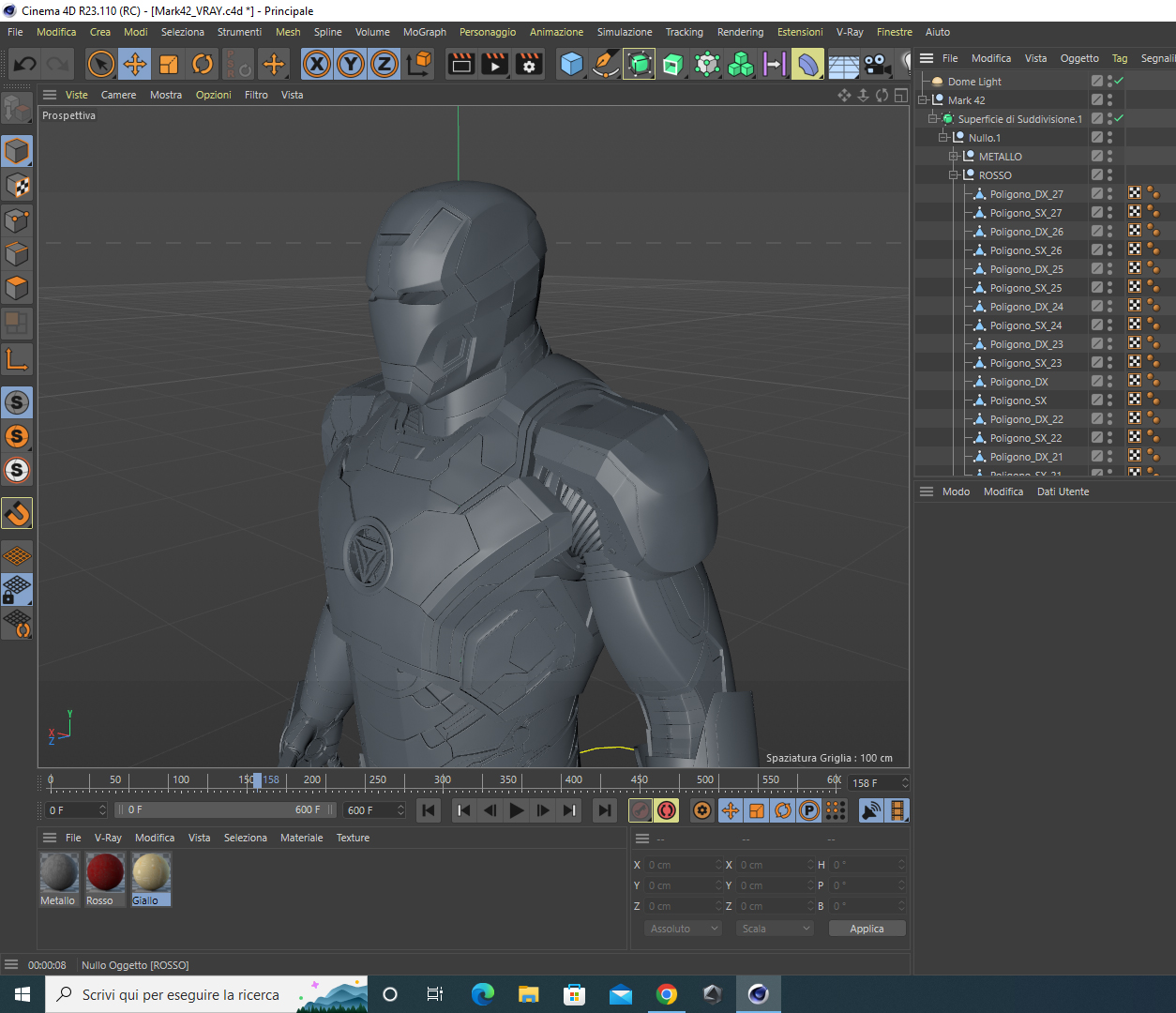Click the Record Active Objects button

641,810
